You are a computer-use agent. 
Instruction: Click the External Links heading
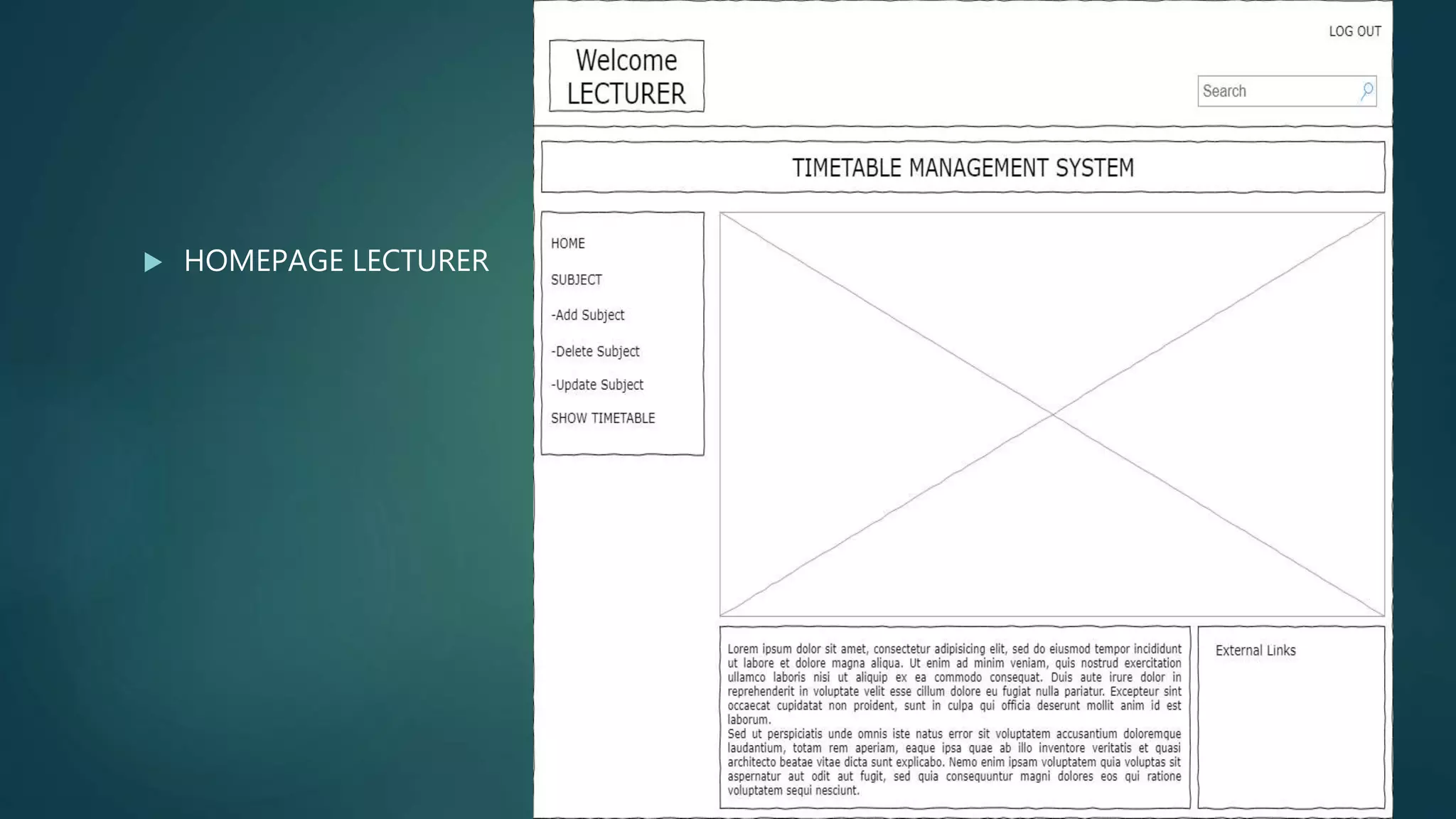point(1256,651)
